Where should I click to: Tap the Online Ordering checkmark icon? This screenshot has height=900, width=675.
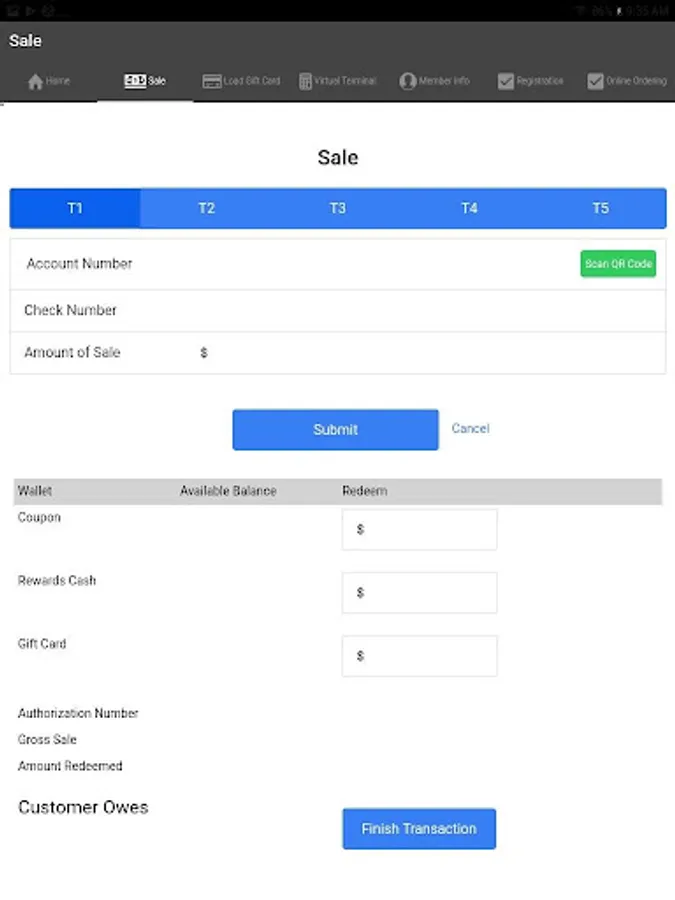[596, 81]
